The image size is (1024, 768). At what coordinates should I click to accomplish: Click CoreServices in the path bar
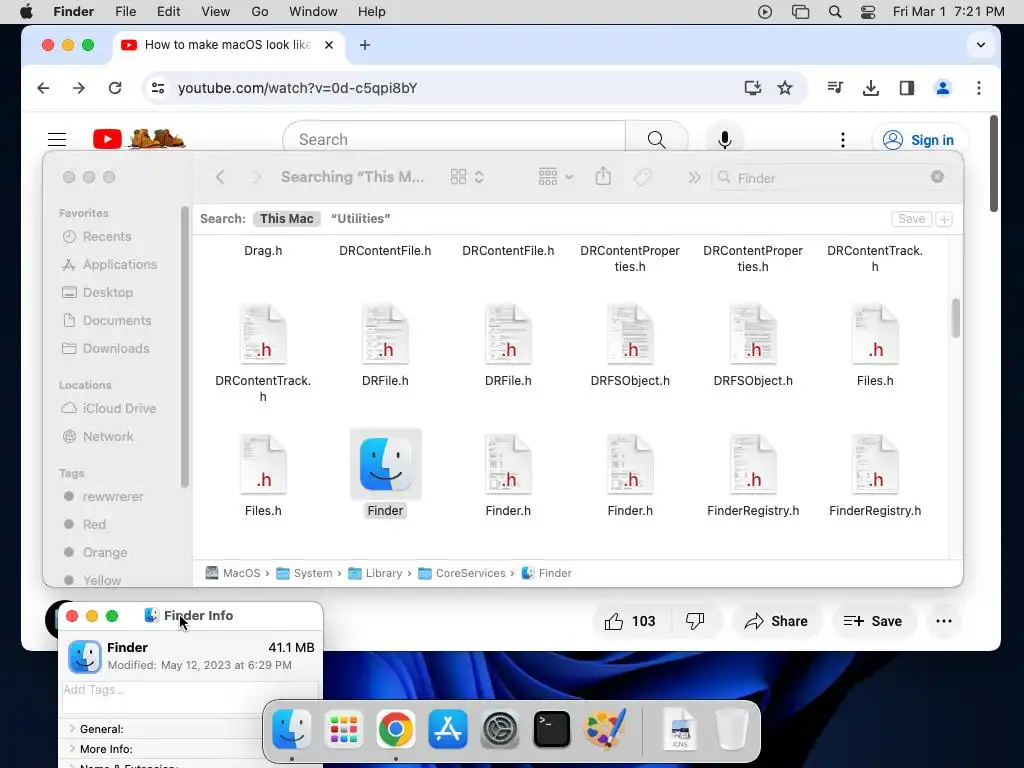[462, 573]
